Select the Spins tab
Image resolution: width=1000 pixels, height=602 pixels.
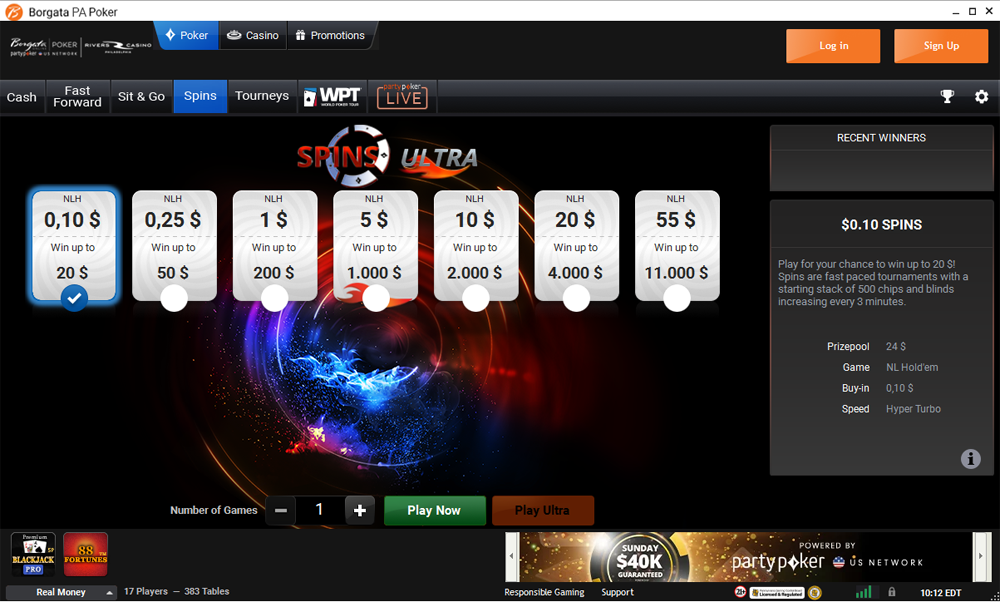(x=200, y=96)
